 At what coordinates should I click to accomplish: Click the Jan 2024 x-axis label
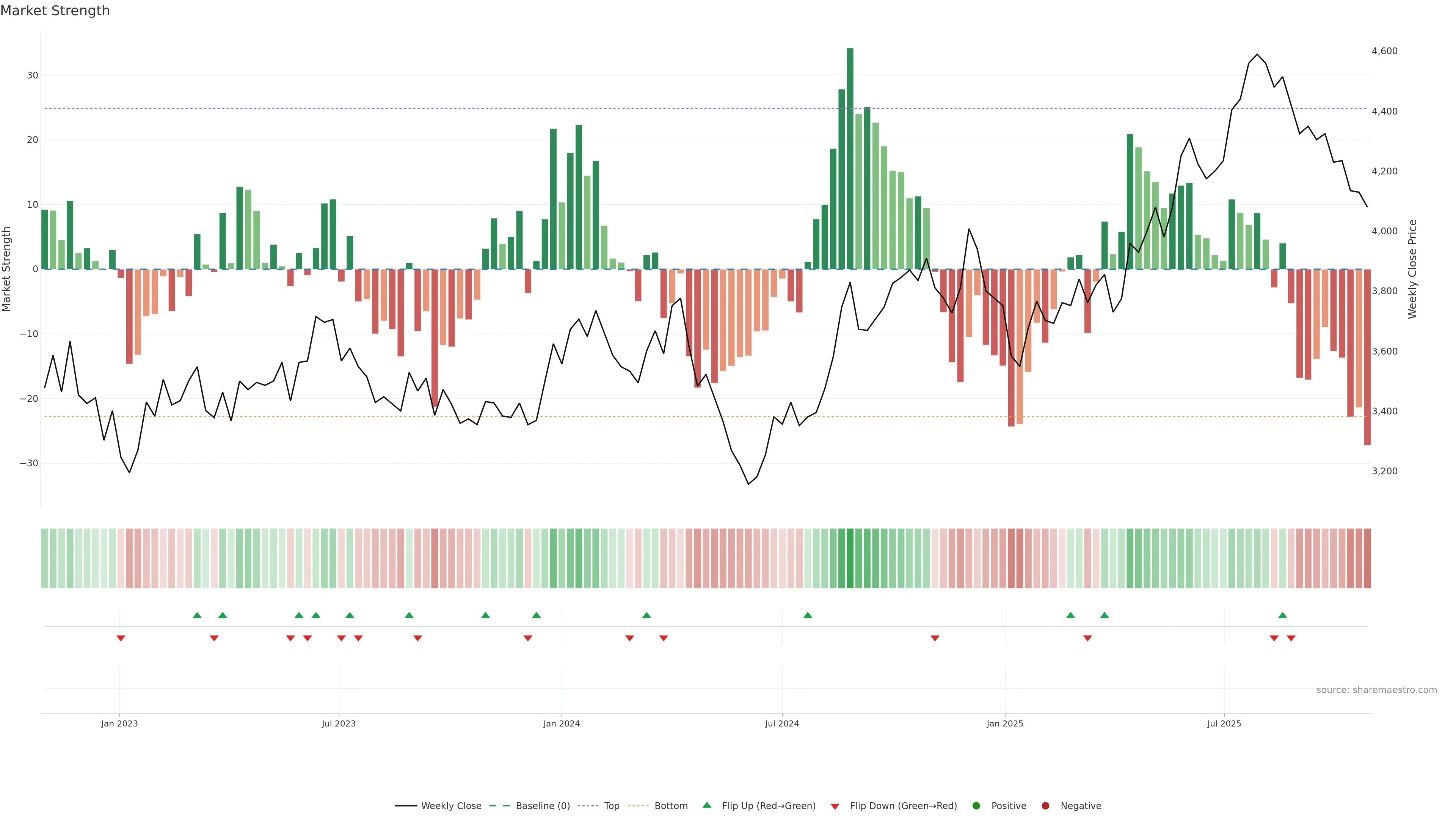click(x=561, y=723)
